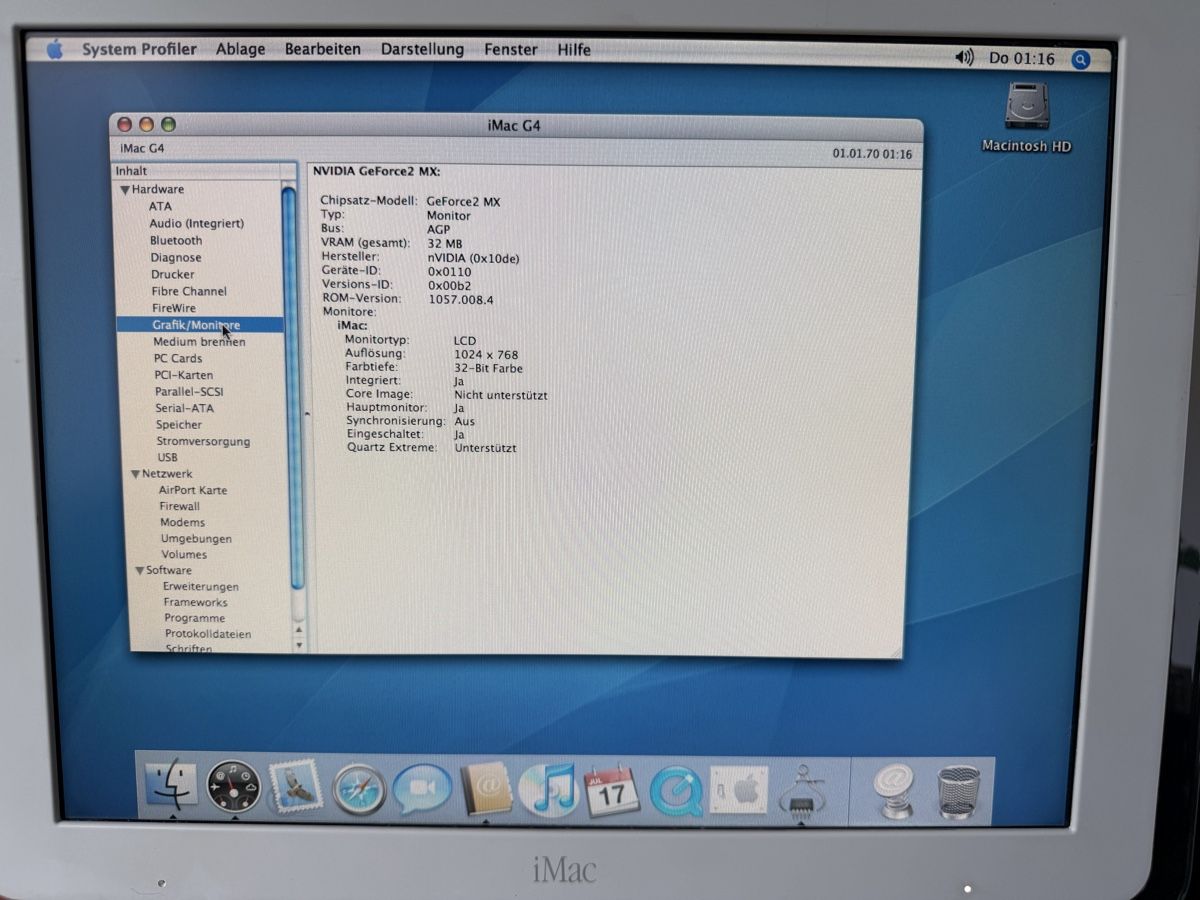Open the Fenster menu

(x=511, y=49)
